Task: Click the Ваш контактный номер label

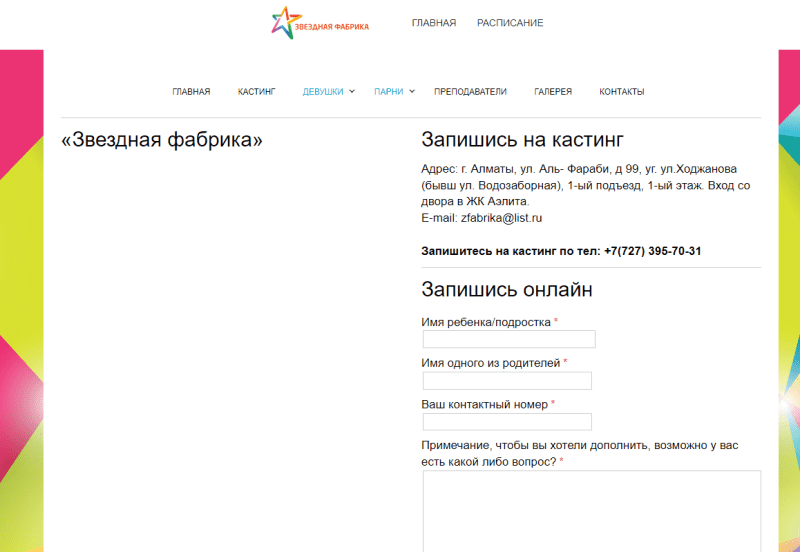Action: [x=484, y=405]
